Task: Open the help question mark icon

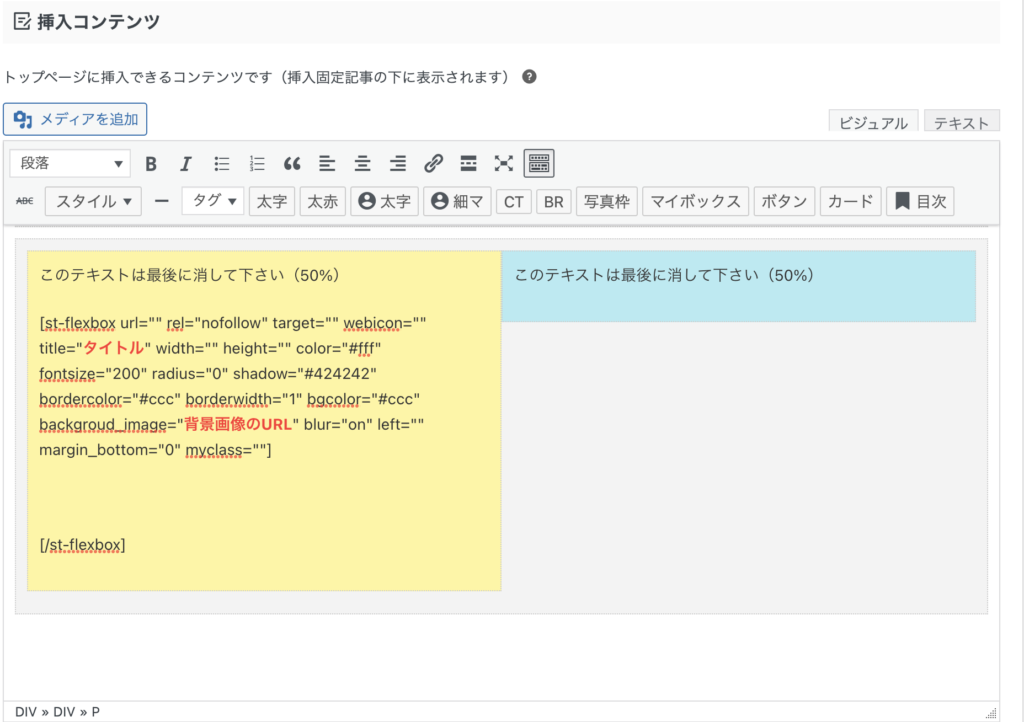Action: point(530,77)
